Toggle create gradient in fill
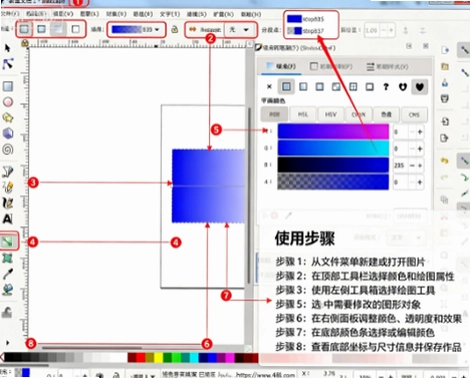Screen dimensions: 470x378 [x=58, y=29]
